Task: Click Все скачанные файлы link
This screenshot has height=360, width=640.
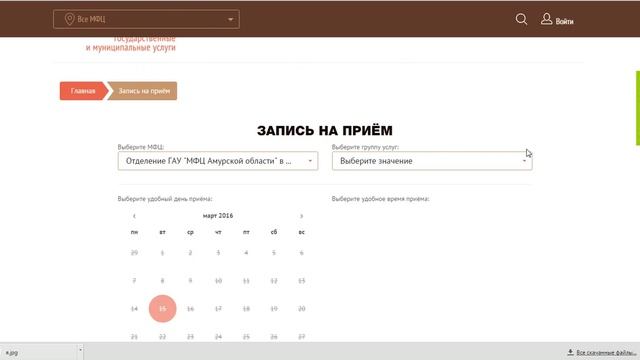Action: pyautogui.click(x=606, y=353)
